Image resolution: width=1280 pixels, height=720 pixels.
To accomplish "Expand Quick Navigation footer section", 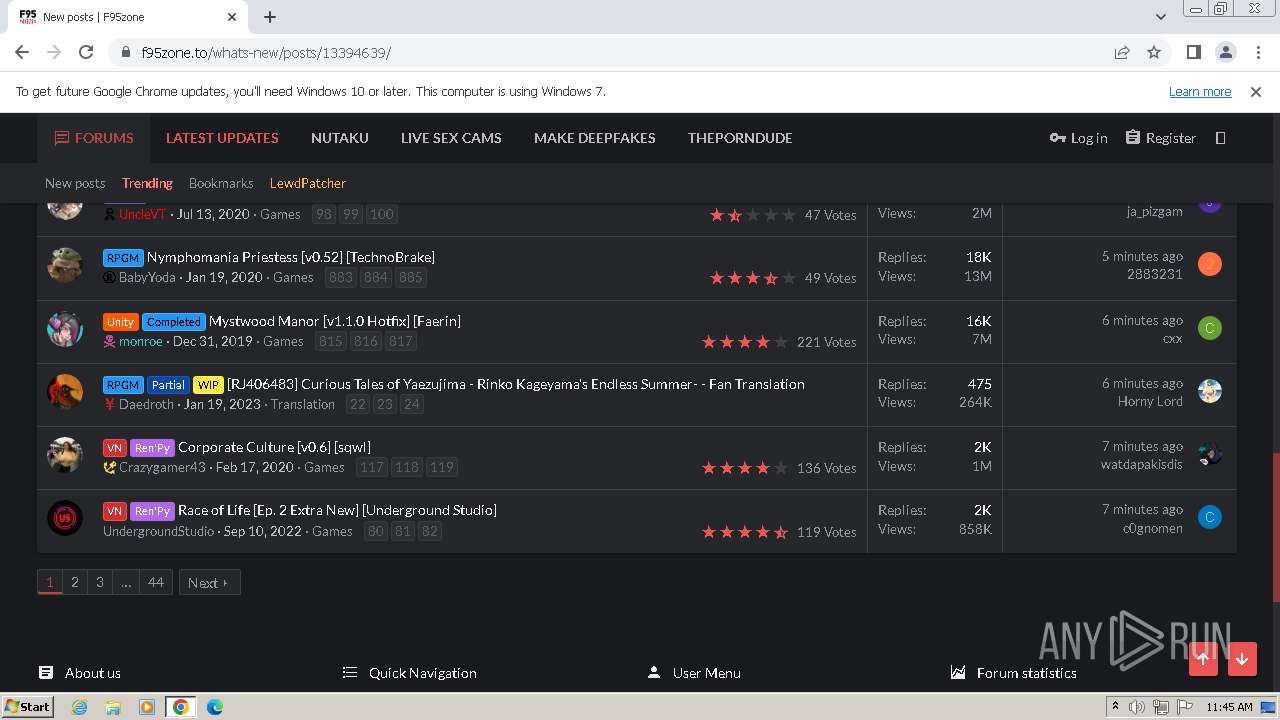I will click(410, 673).
